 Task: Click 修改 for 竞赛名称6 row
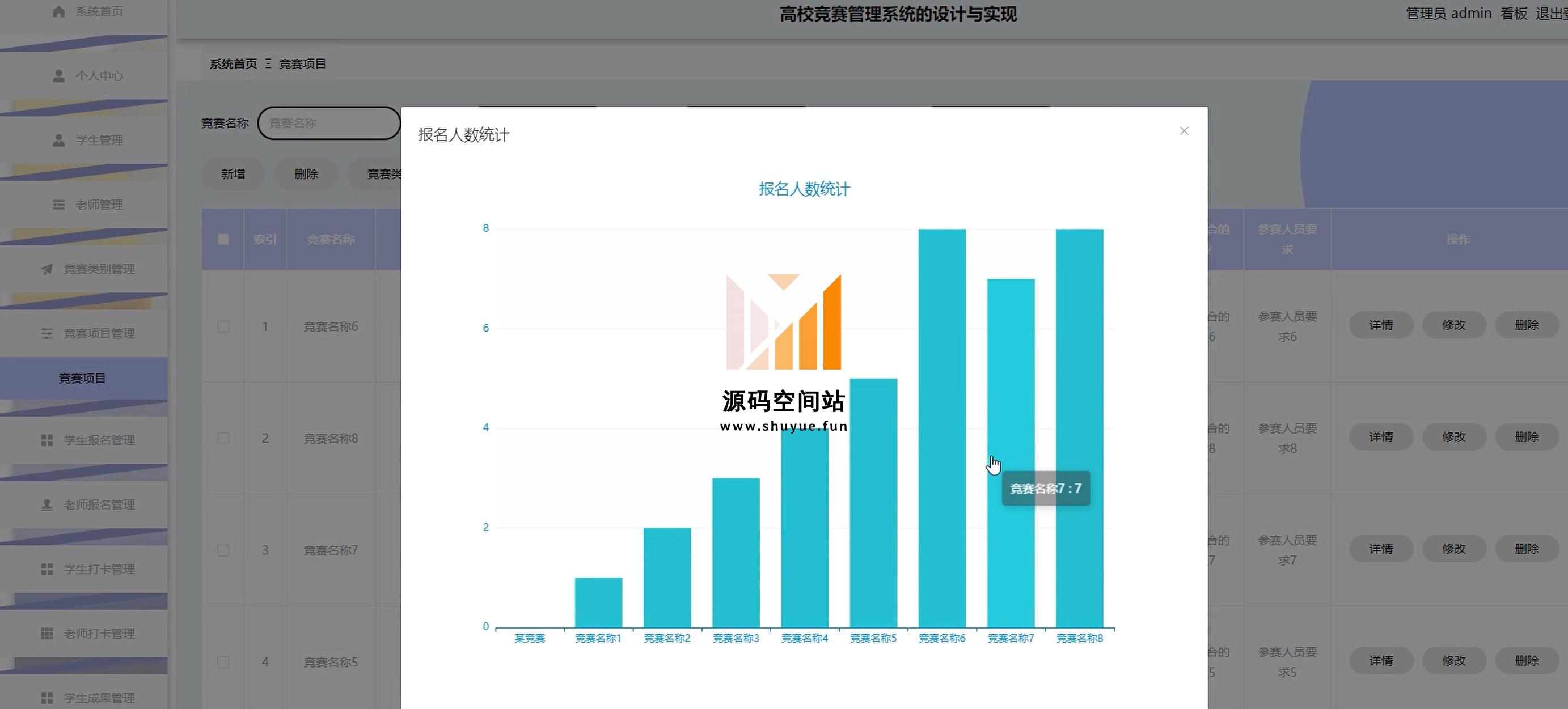point(1454,325)
